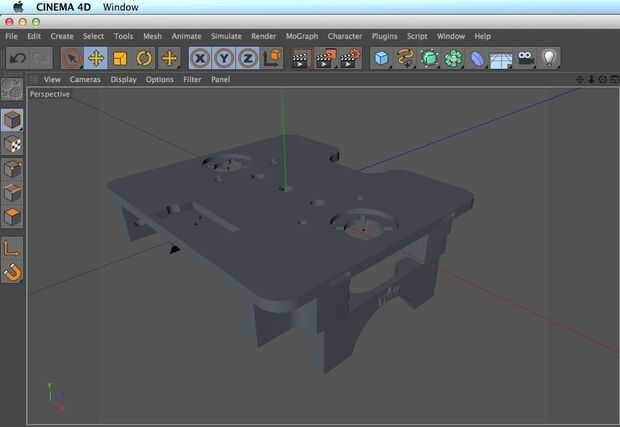Open the array modeling objects icon
Image resolution: width=620 pixels, height=427 pixels.
point(454,59)
